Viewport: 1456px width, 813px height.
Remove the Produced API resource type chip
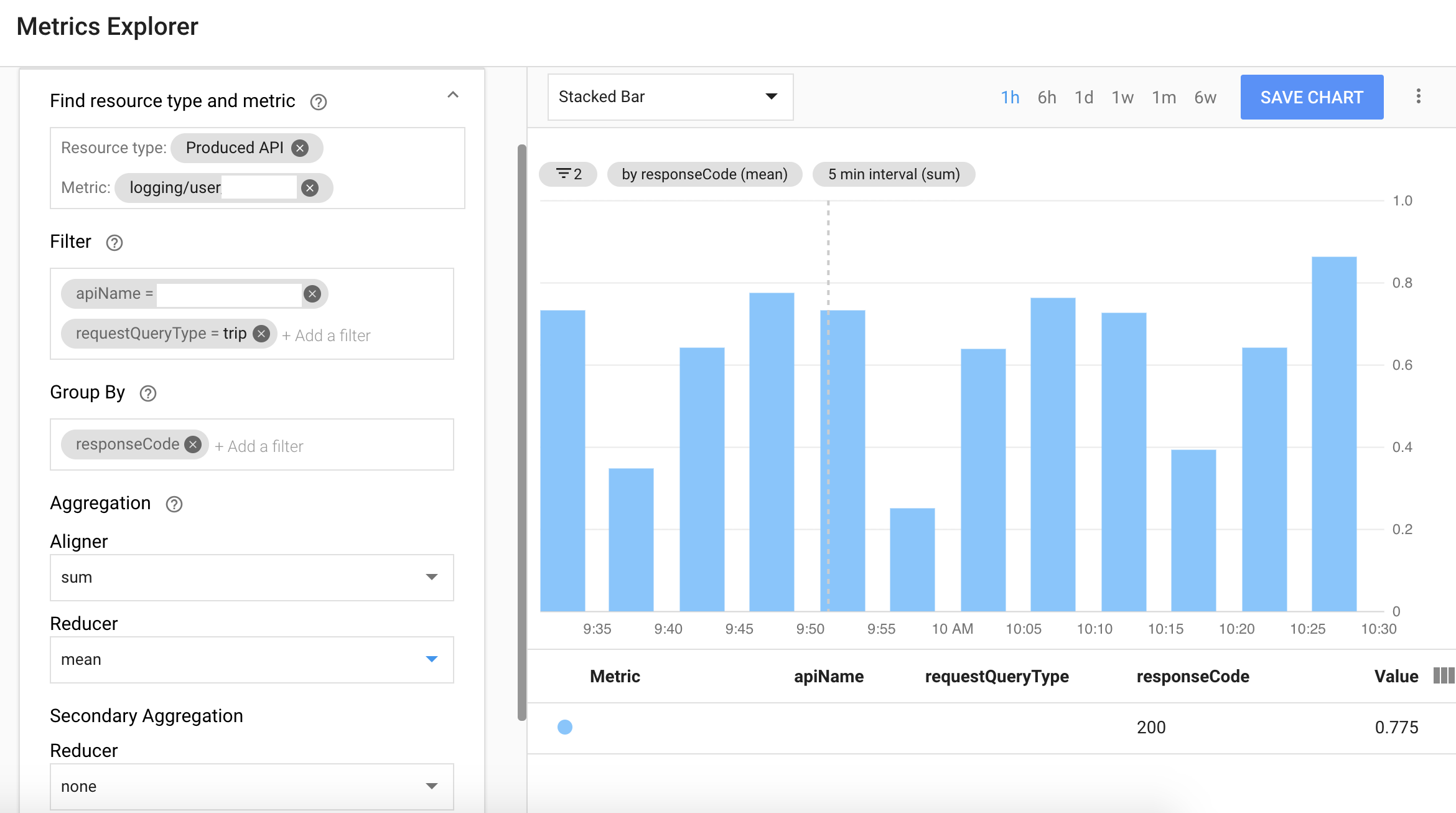point(300,148)
